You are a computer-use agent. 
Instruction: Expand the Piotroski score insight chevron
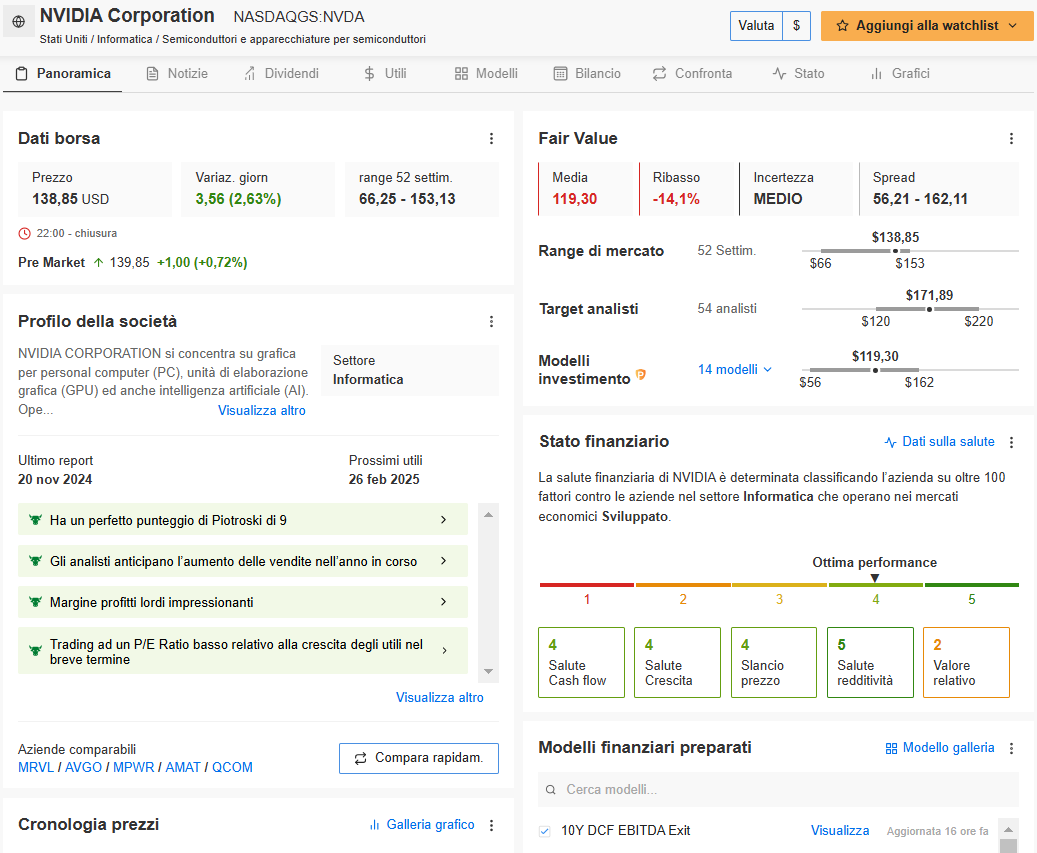444,520
